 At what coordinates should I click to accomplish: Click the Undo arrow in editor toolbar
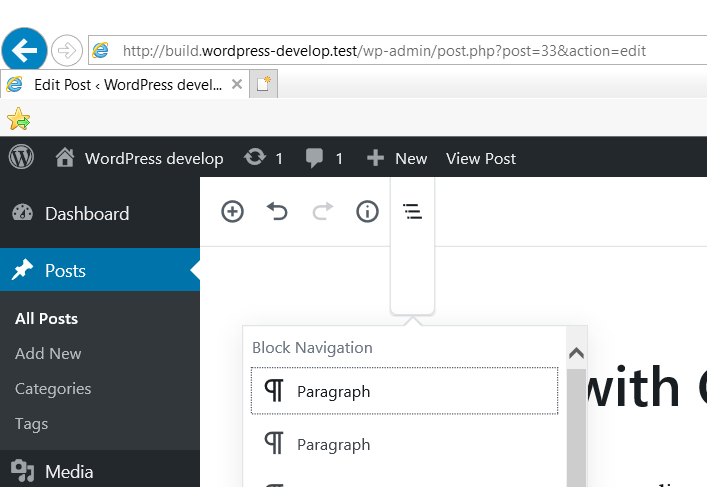[277, 211]
